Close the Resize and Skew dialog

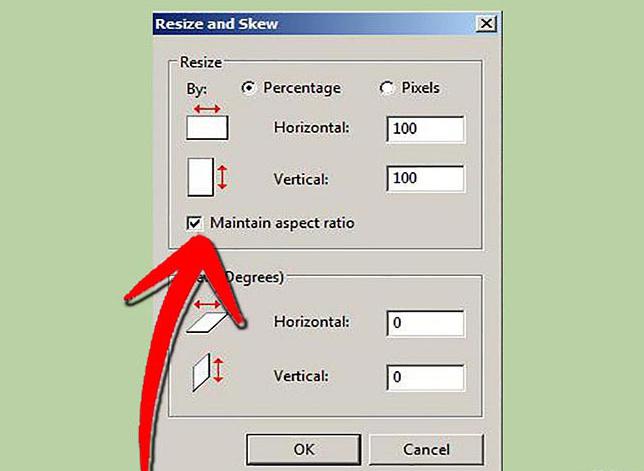click(486, 23)
